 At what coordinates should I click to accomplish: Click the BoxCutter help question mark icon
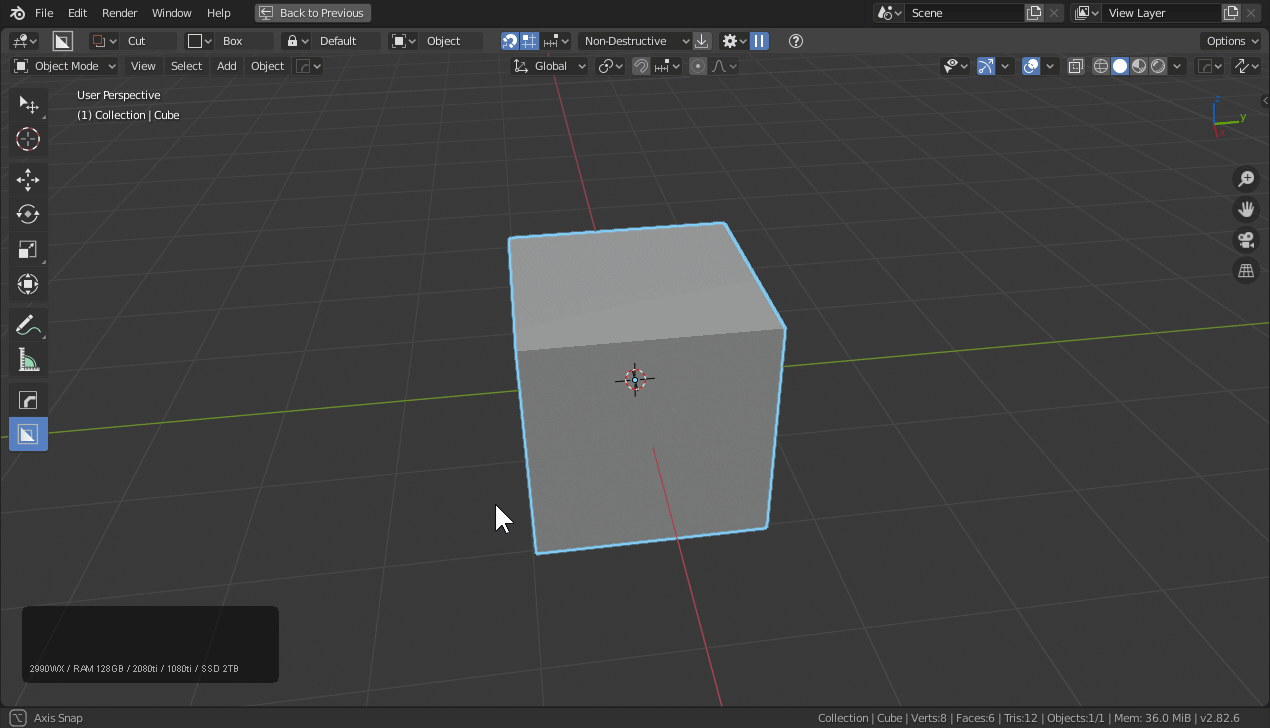[x=796, y=41]
